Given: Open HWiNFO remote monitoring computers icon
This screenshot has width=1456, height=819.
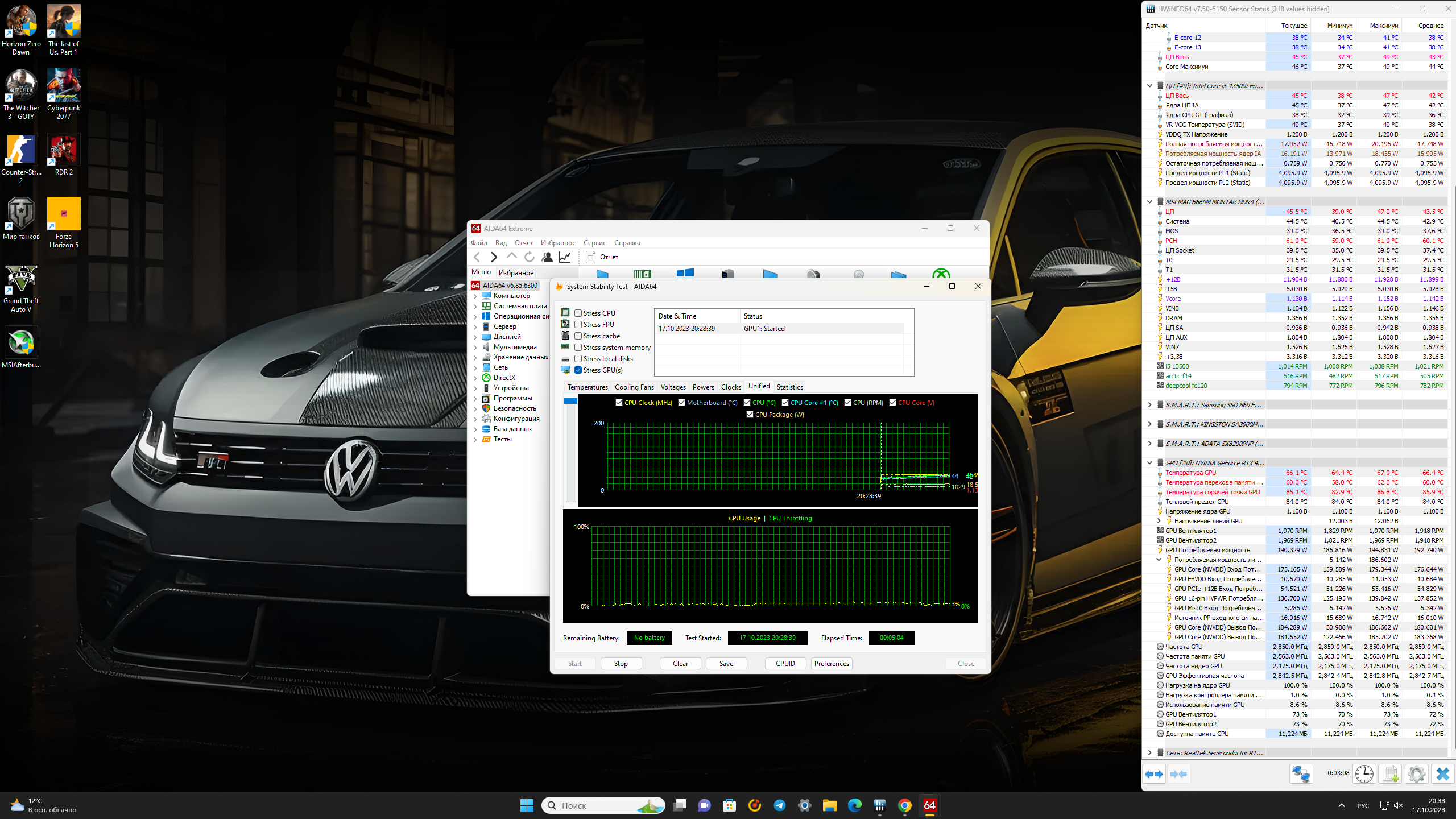Looking at the screenshot, I should coord(1301,774).
